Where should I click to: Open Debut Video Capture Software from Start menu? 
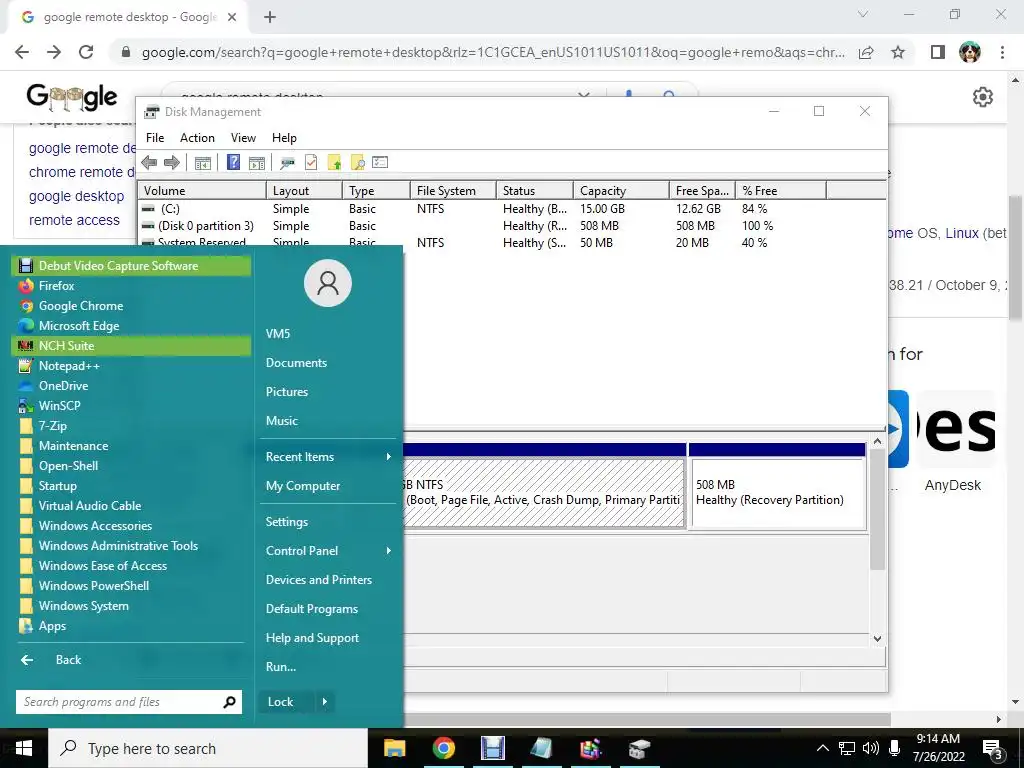pyautogui.click(x=131, y=266)
